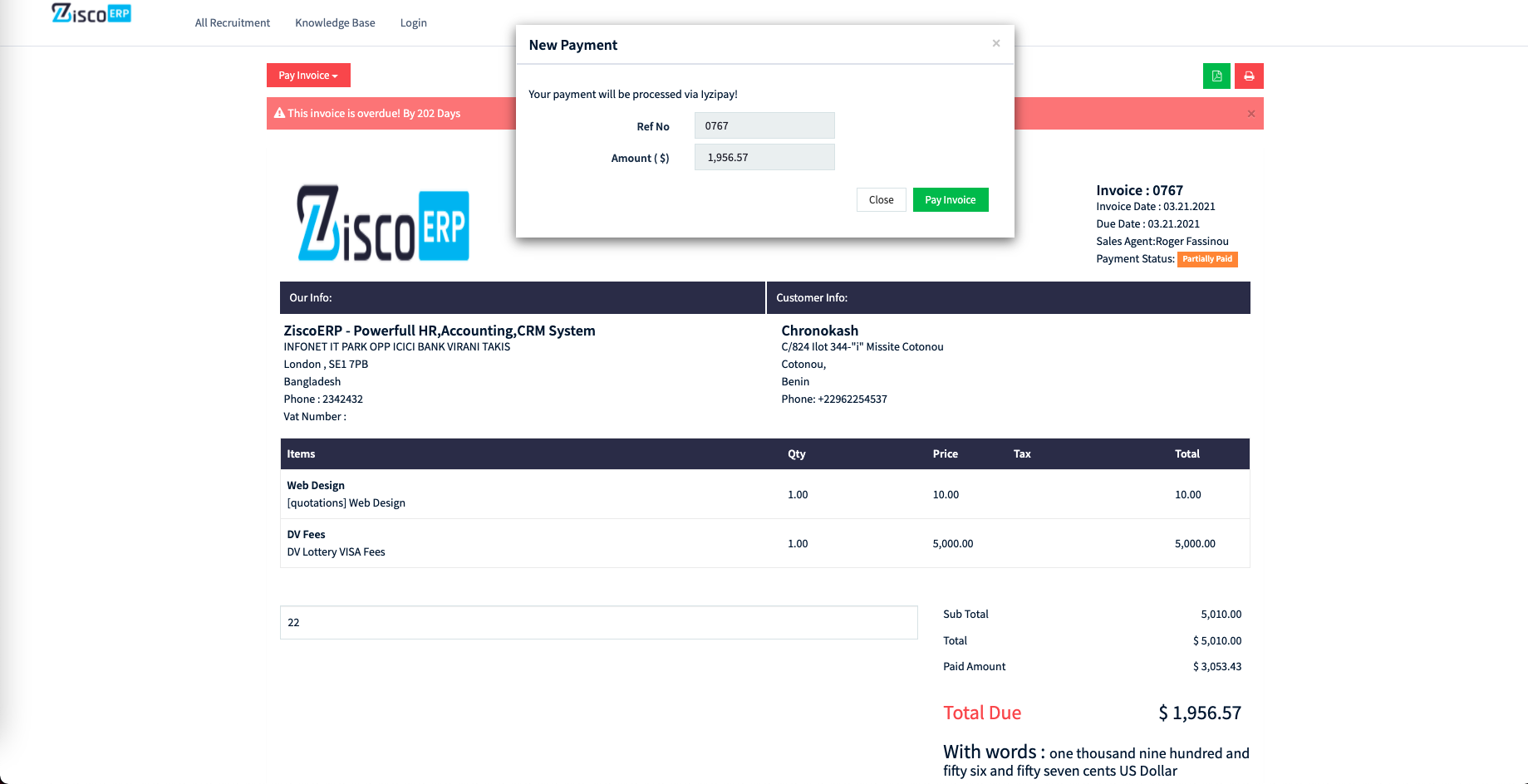Click the Total Due amount

point(1199,713)
